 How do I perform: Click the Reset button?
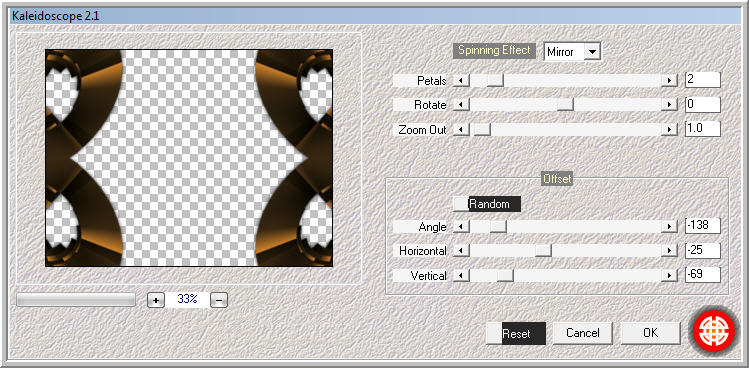tap(516, 334)
